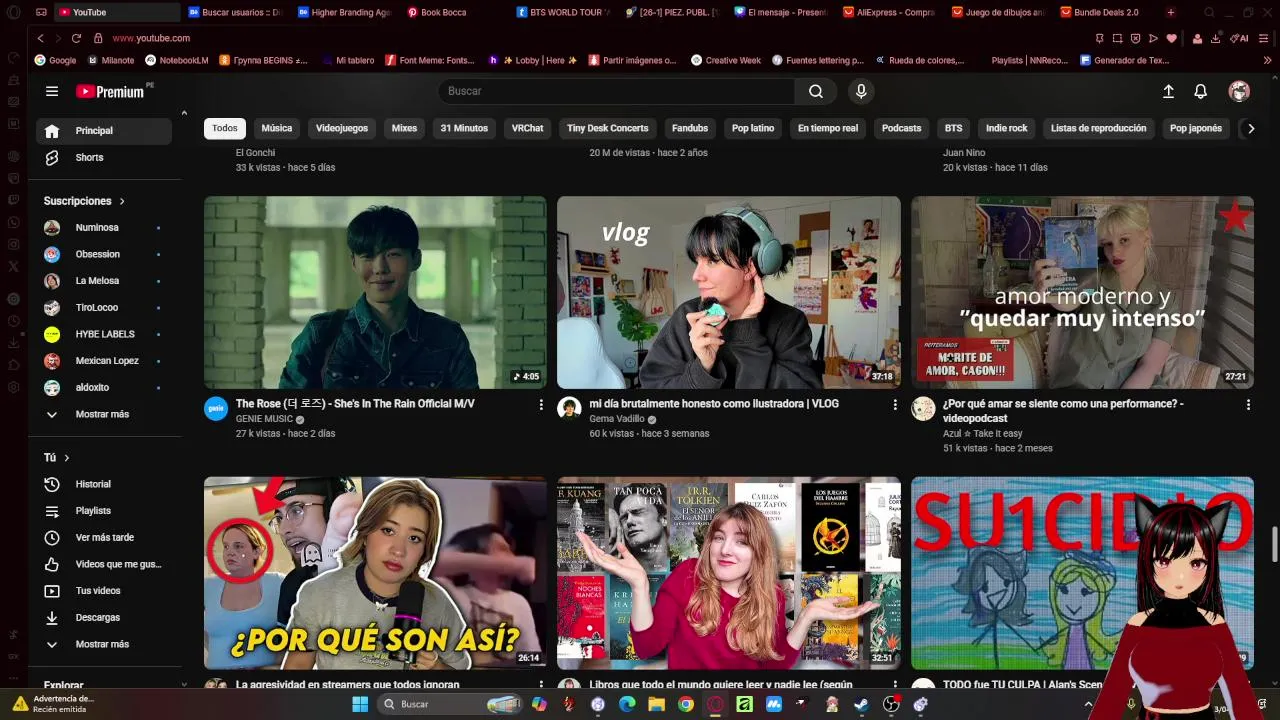Show more bookmarks with the overflow chevron
The height and width of the screenshot is (720, 1280).
(1267, 60)
